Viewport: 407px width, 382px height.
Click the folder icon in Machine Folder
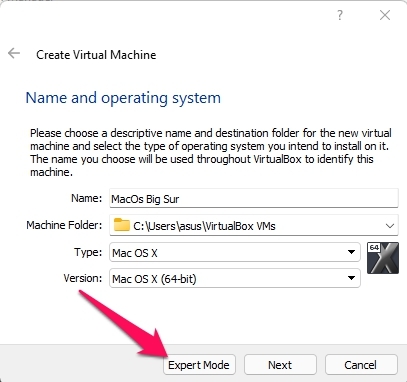click(121, 225)
